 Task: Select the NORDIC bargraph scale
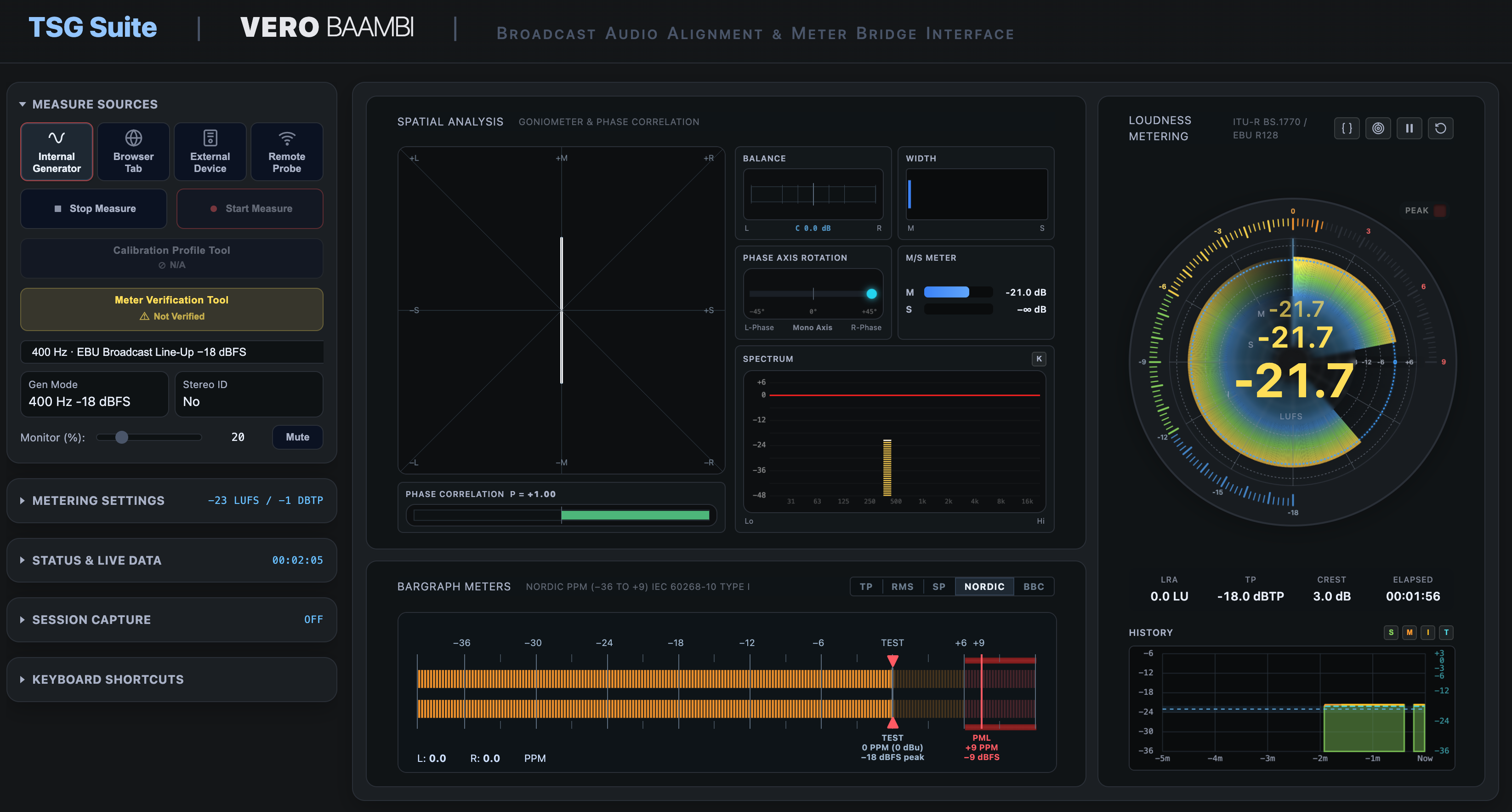tap(984, 587)
